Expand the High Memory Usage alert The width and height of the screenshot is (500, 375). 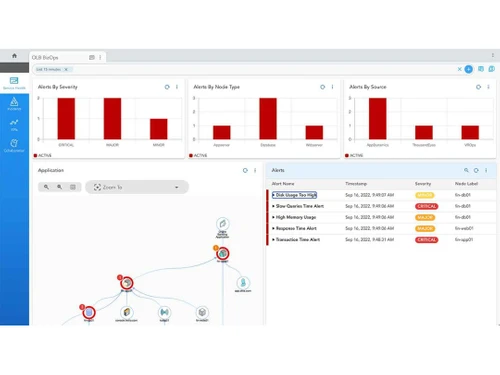point(273,217)
